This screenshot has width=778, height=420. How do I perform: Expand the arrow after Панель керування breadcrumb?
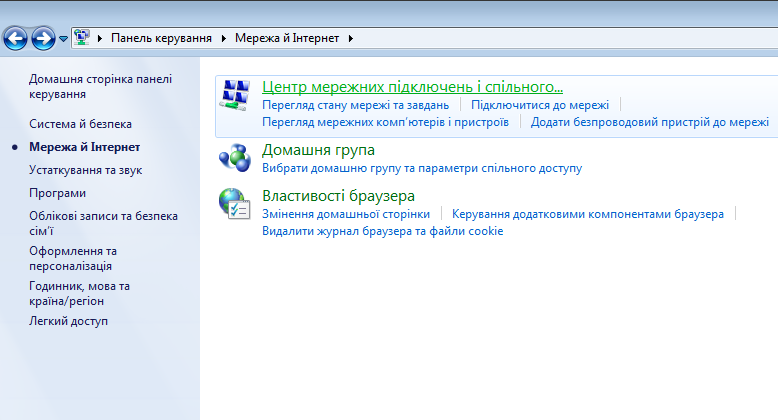[224, 38]
